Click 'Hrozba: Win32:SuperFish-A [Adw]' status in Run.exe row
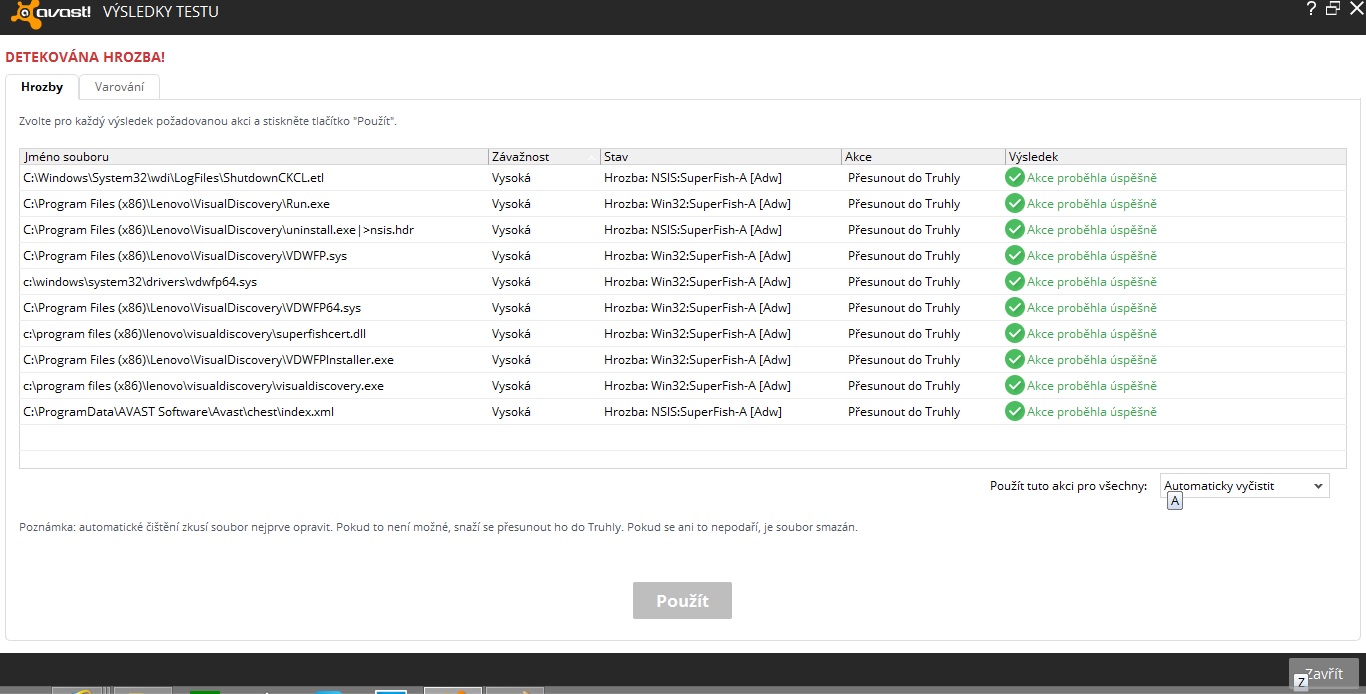The height and width of the screenshot is (694, 1366). (x=697, y=204)
